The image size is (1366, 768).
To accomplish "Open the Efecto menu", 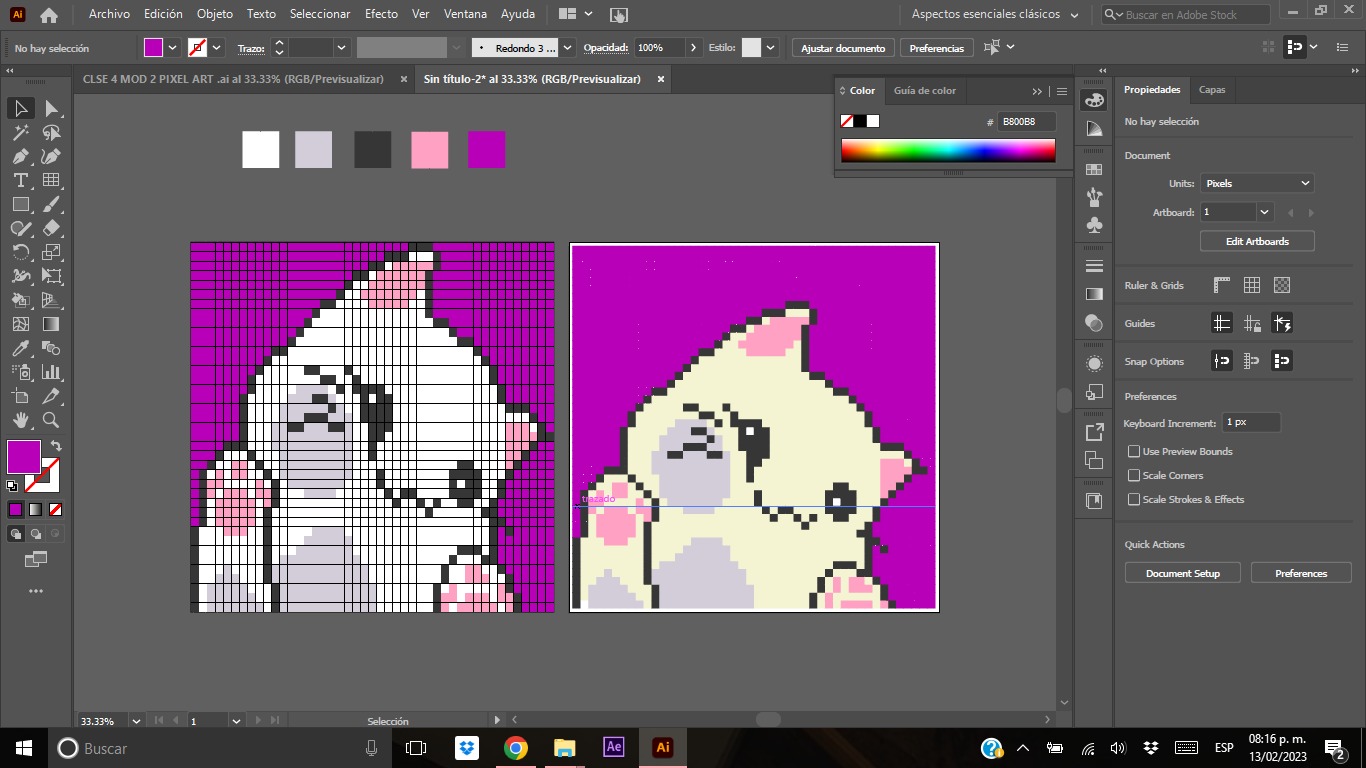I will tap(381, 14).
